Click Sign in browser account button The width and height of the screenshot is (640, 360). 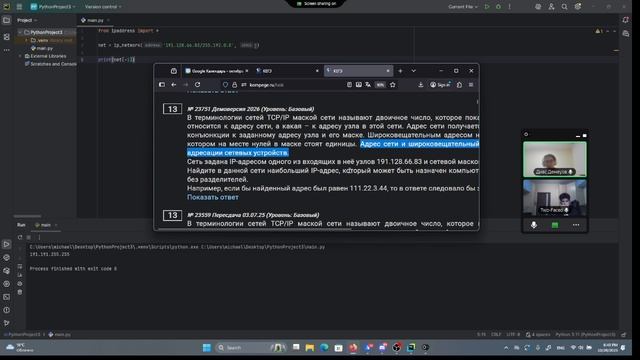point(440,85)
